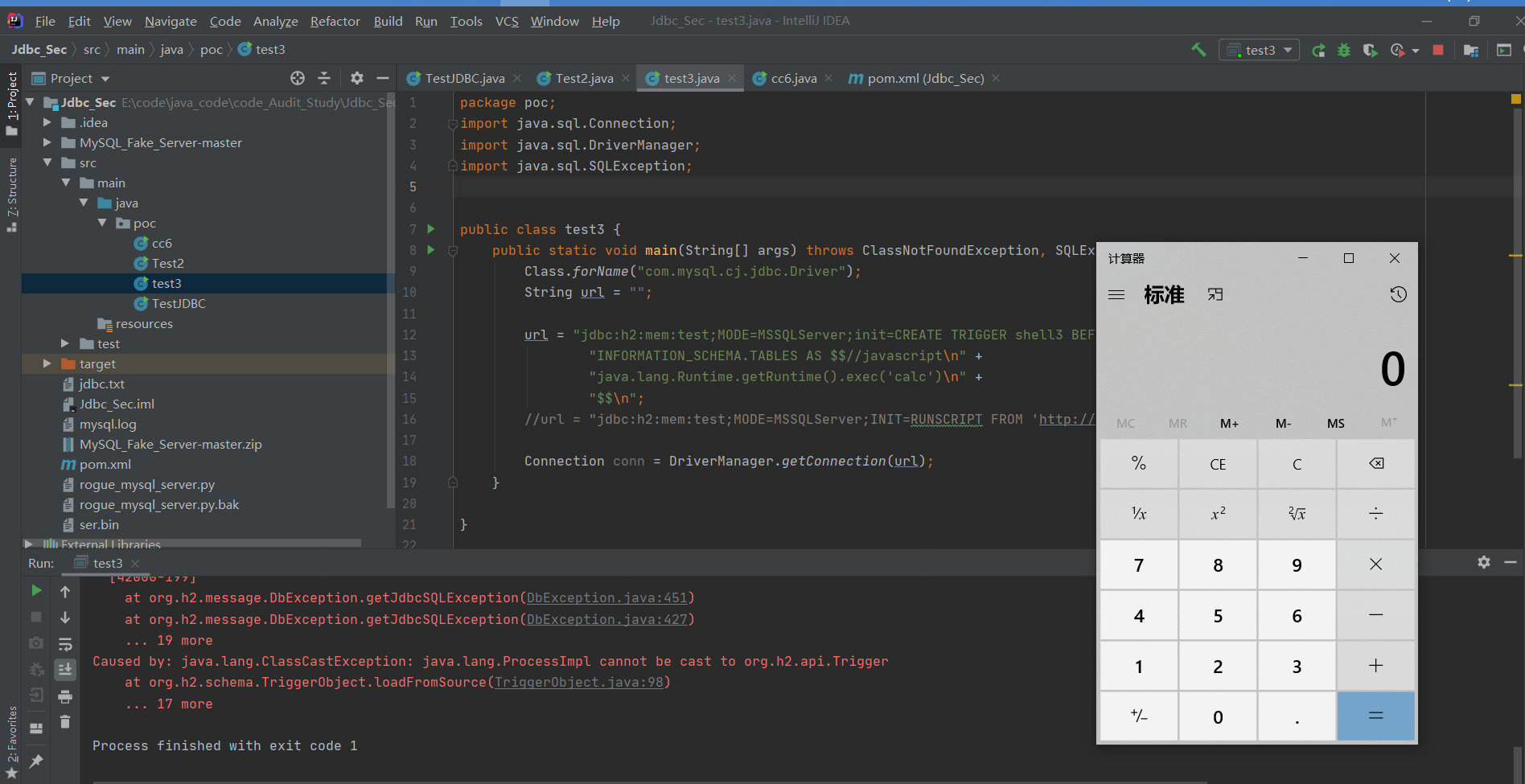1525x784 pixels.
Task: Click the Build project hammer icon
Action: (x=1198, y=50)
